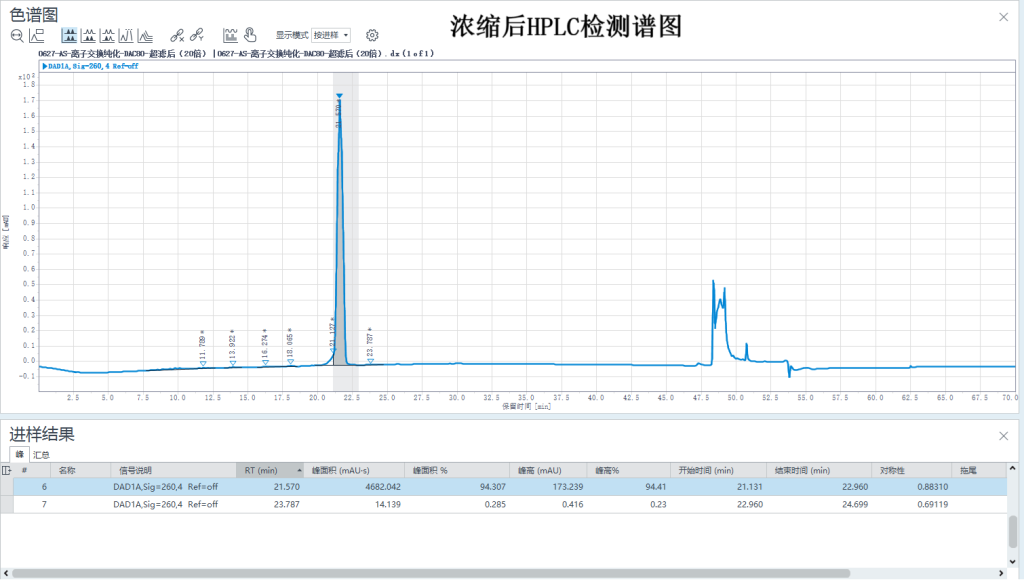This screenshot has width=1024, height=584.
Task: Activate the manual integration hand icon
Action: [250, 35]
